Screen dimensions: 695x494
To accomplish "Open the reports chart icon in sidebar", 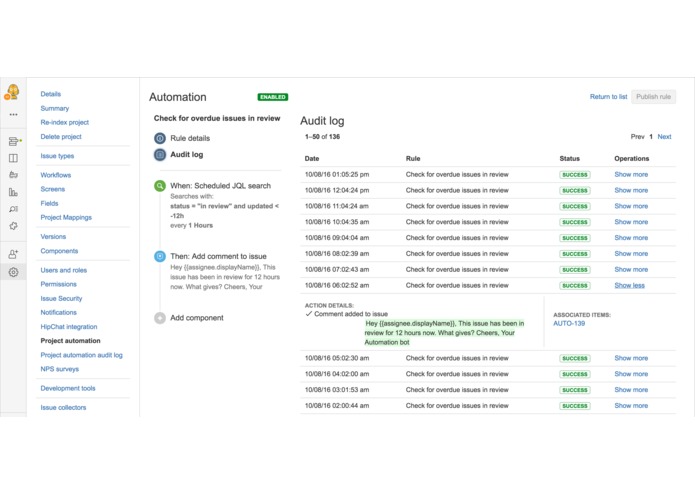I will click(13, 192).
